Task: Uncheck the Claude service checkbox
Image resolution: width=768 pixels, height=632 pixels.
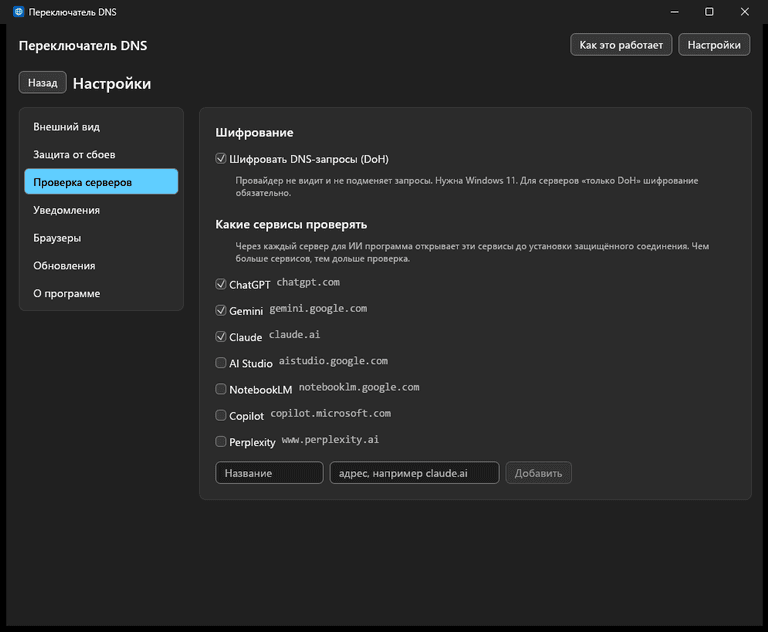Action: [221, 337]
